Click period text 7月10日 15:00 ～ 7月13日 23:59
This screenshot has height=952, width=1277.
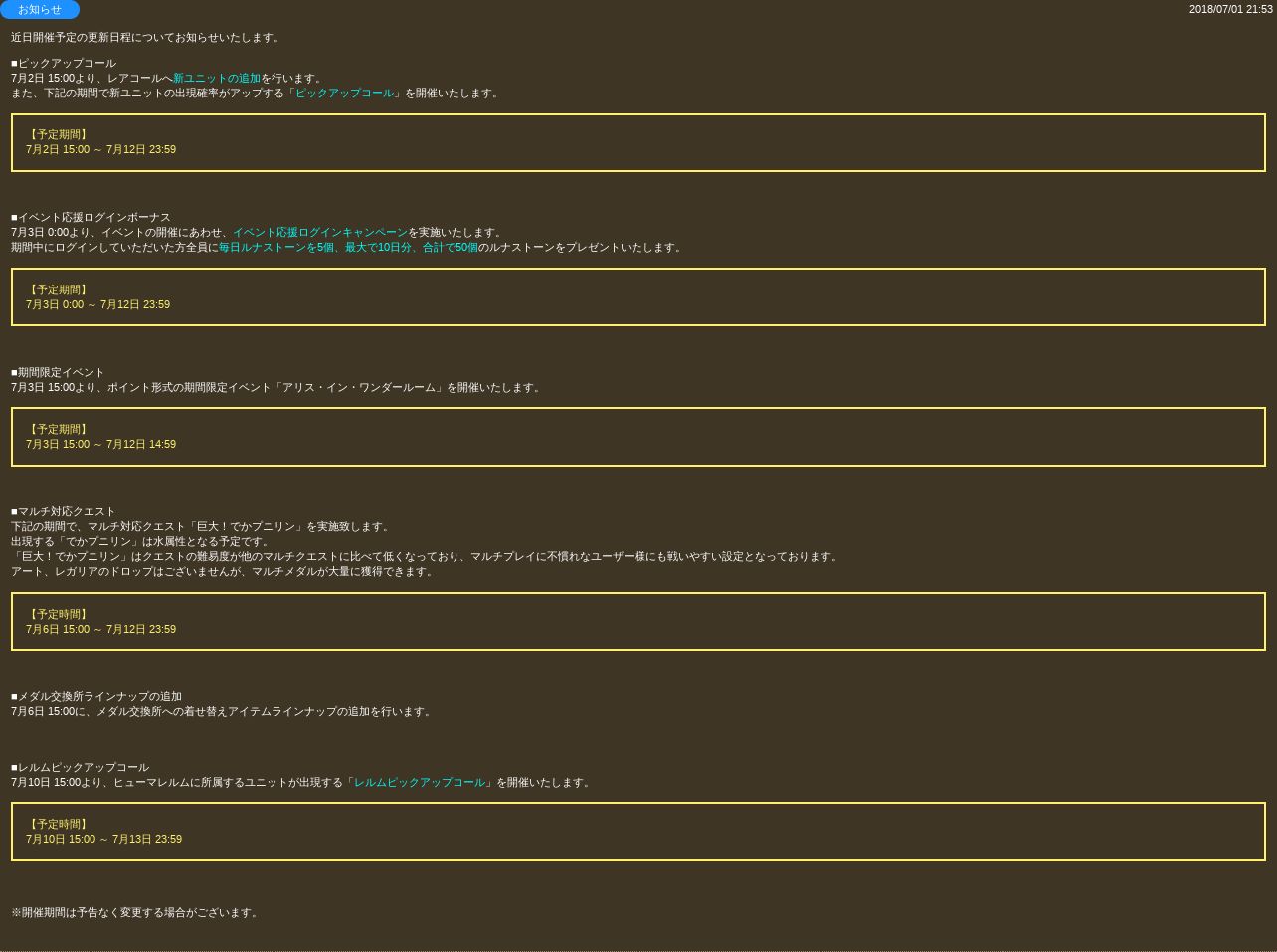pos(103,840)
